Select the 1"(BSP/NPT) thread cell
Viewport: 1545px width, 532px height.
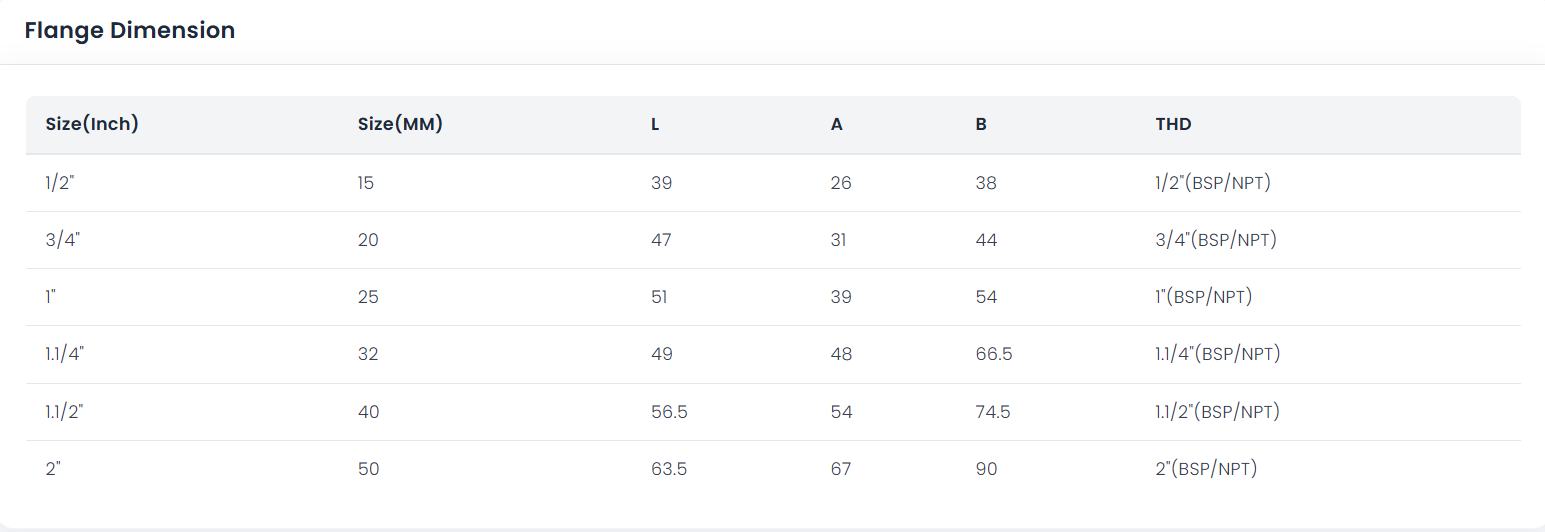[1204, 297]
